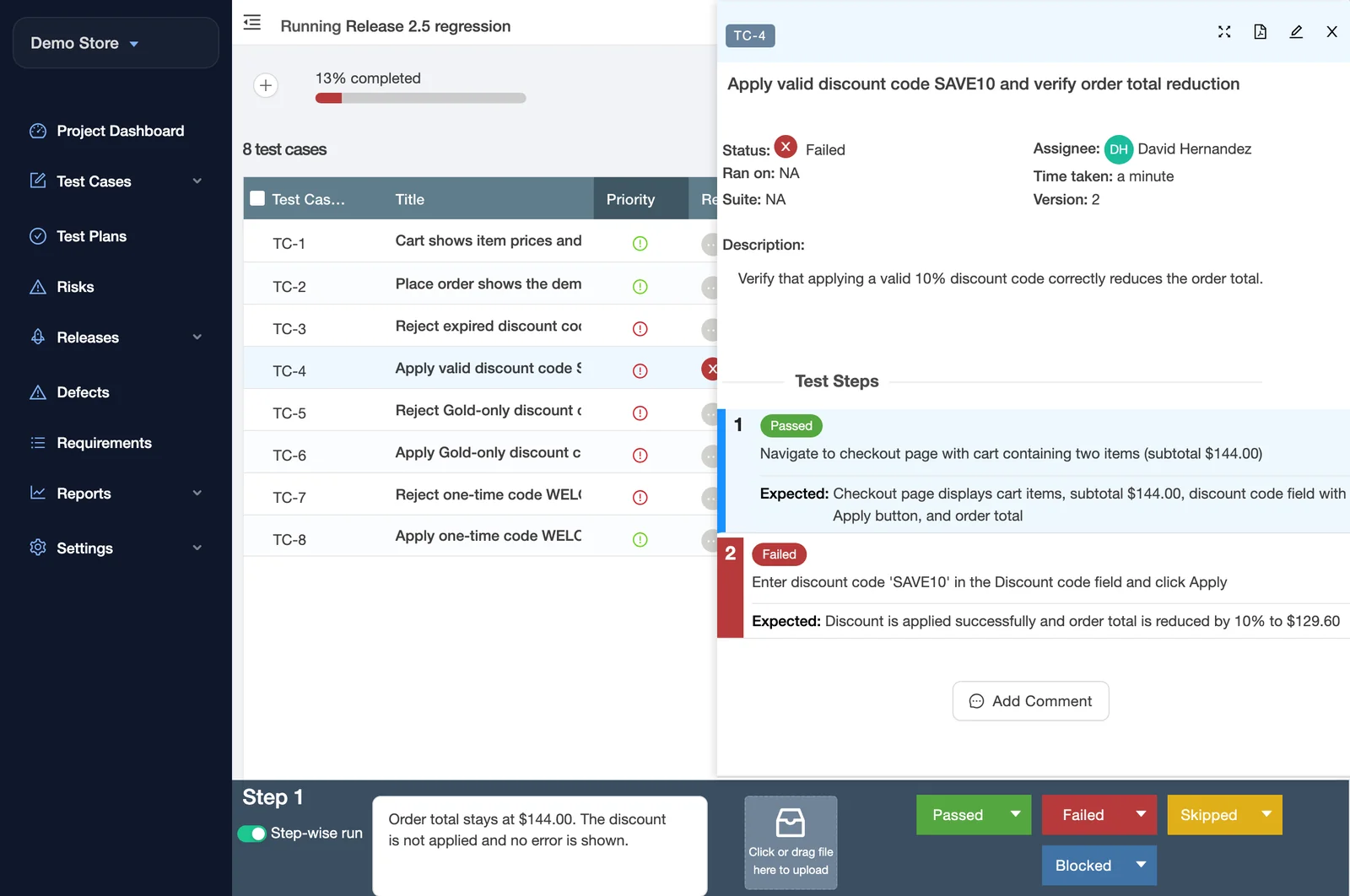Mark the step as Skipped

(x=1208, y=815)
